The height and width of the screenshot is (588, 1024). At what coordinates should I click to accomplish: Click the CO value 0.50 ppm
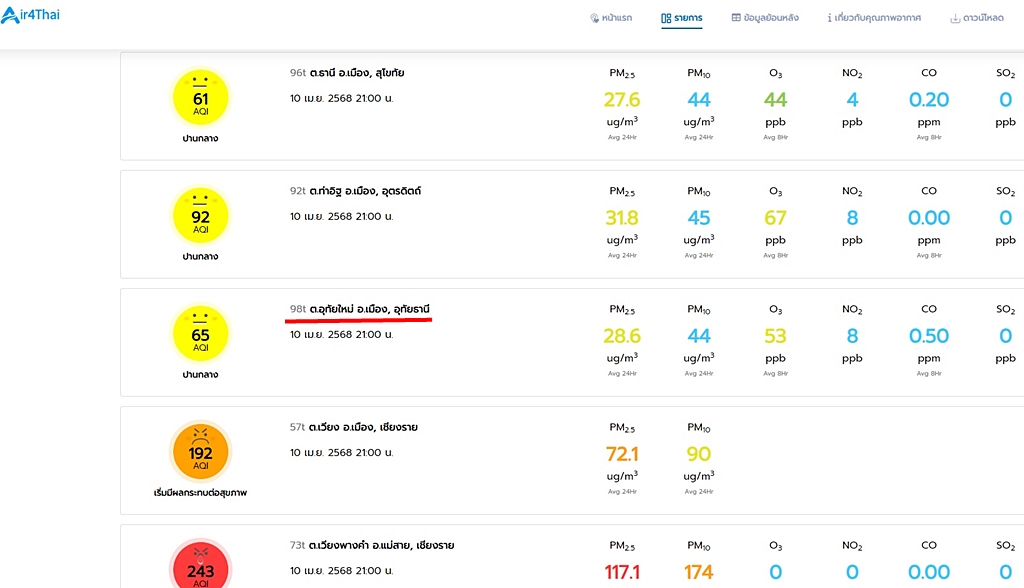pos(929,336)
